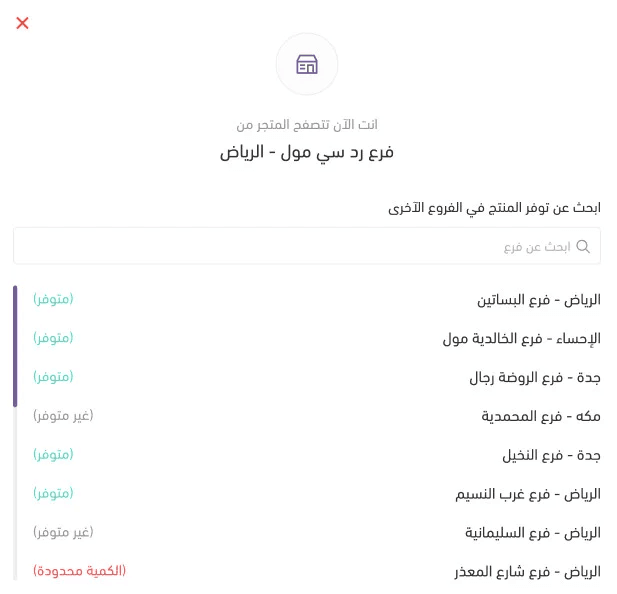The image size is (617, 594).
Task: Click the scrollbar track below the thumb
Action: [x=15, y=490]
